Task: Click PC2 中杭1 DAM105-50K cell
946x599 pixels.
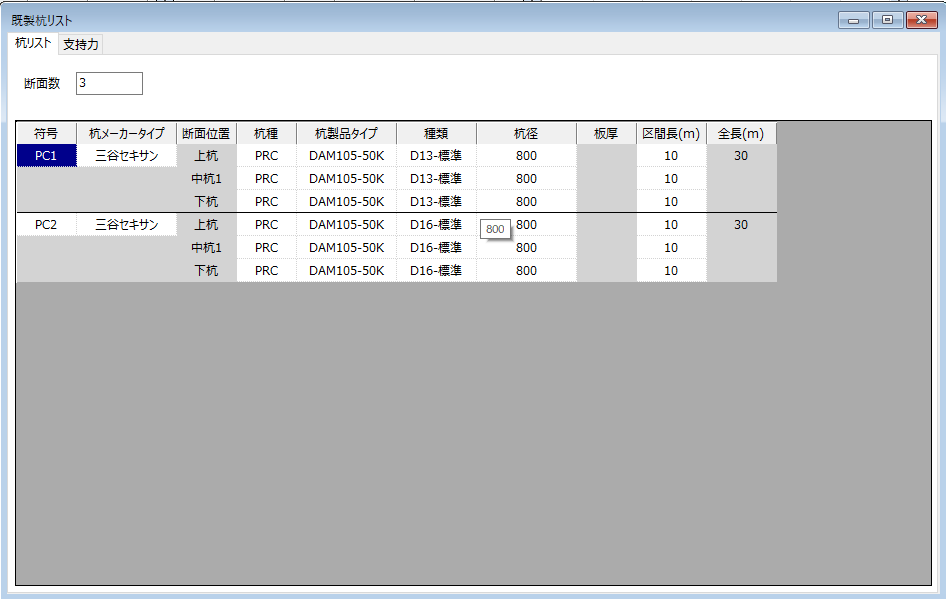Action: [346, 248]
